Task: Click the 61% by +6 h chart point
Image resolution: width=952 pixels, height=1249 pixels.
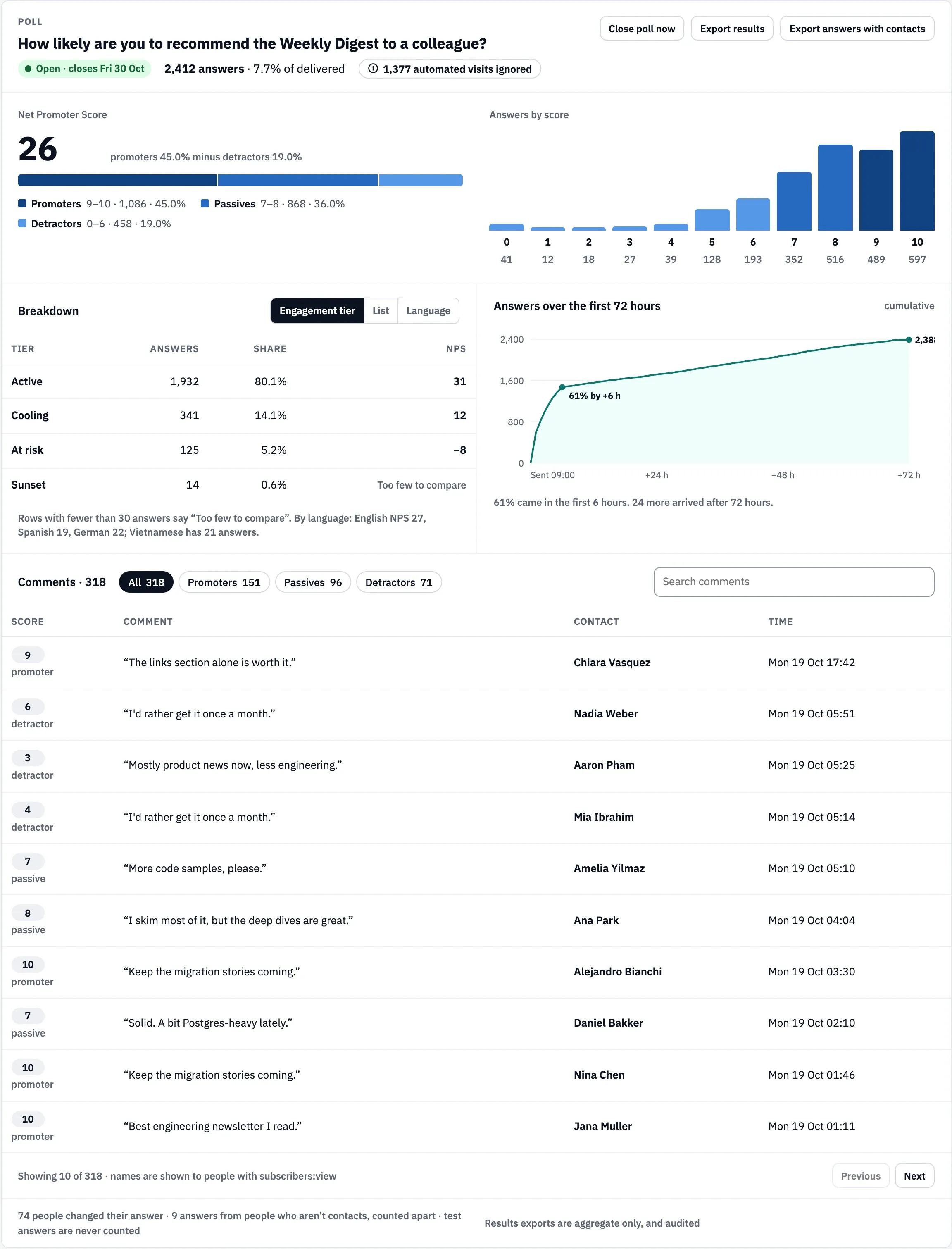Action: (562, 387)
